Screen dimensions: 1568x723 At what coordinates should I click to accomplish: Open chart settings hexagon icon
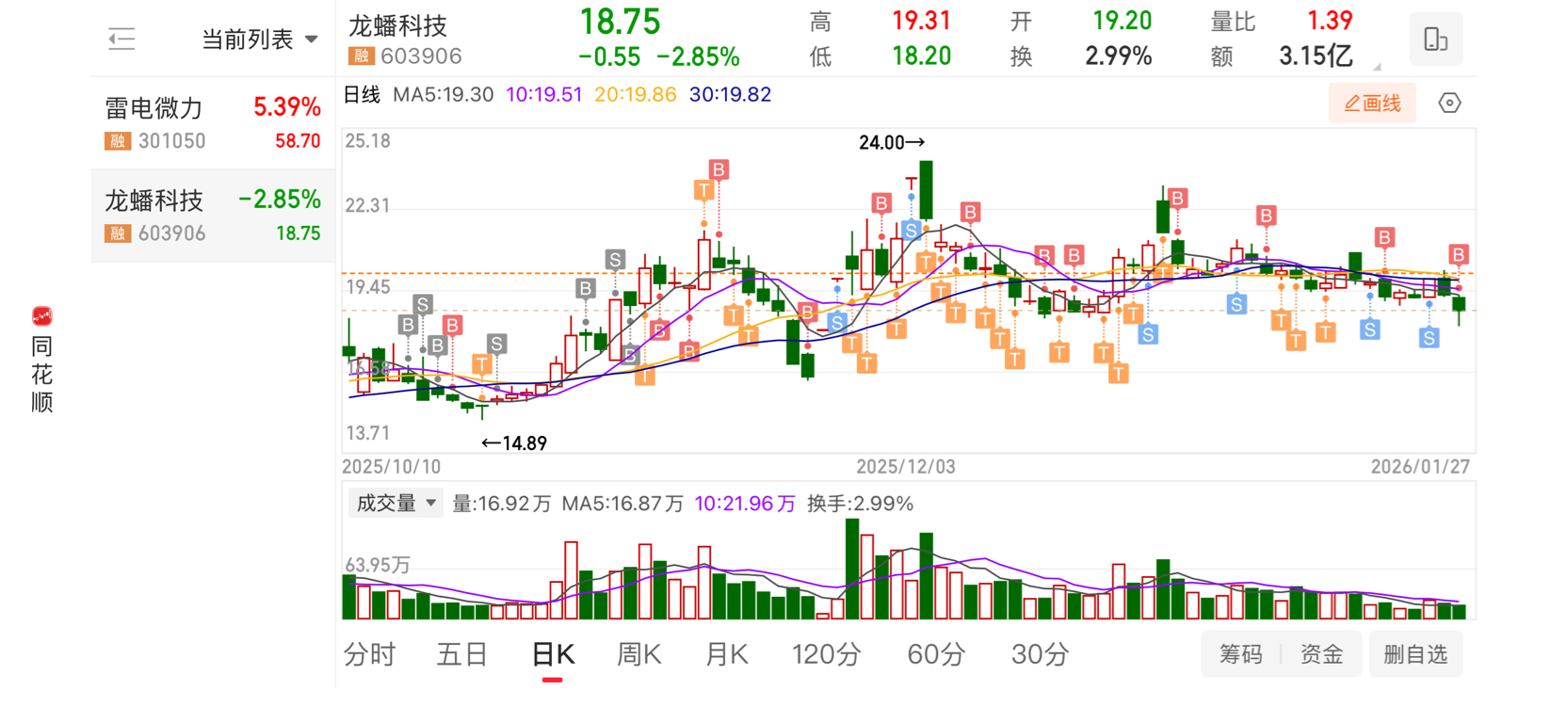tap(1449, 104)
